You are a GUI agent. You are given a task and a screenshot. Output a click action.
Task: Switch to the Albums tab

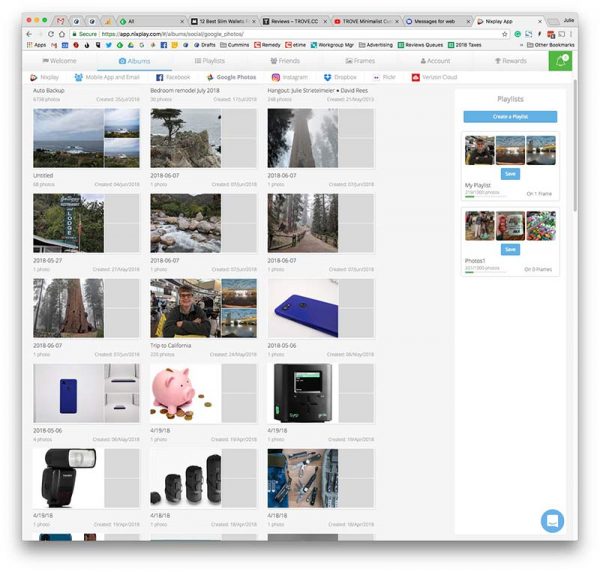(134, 61)
